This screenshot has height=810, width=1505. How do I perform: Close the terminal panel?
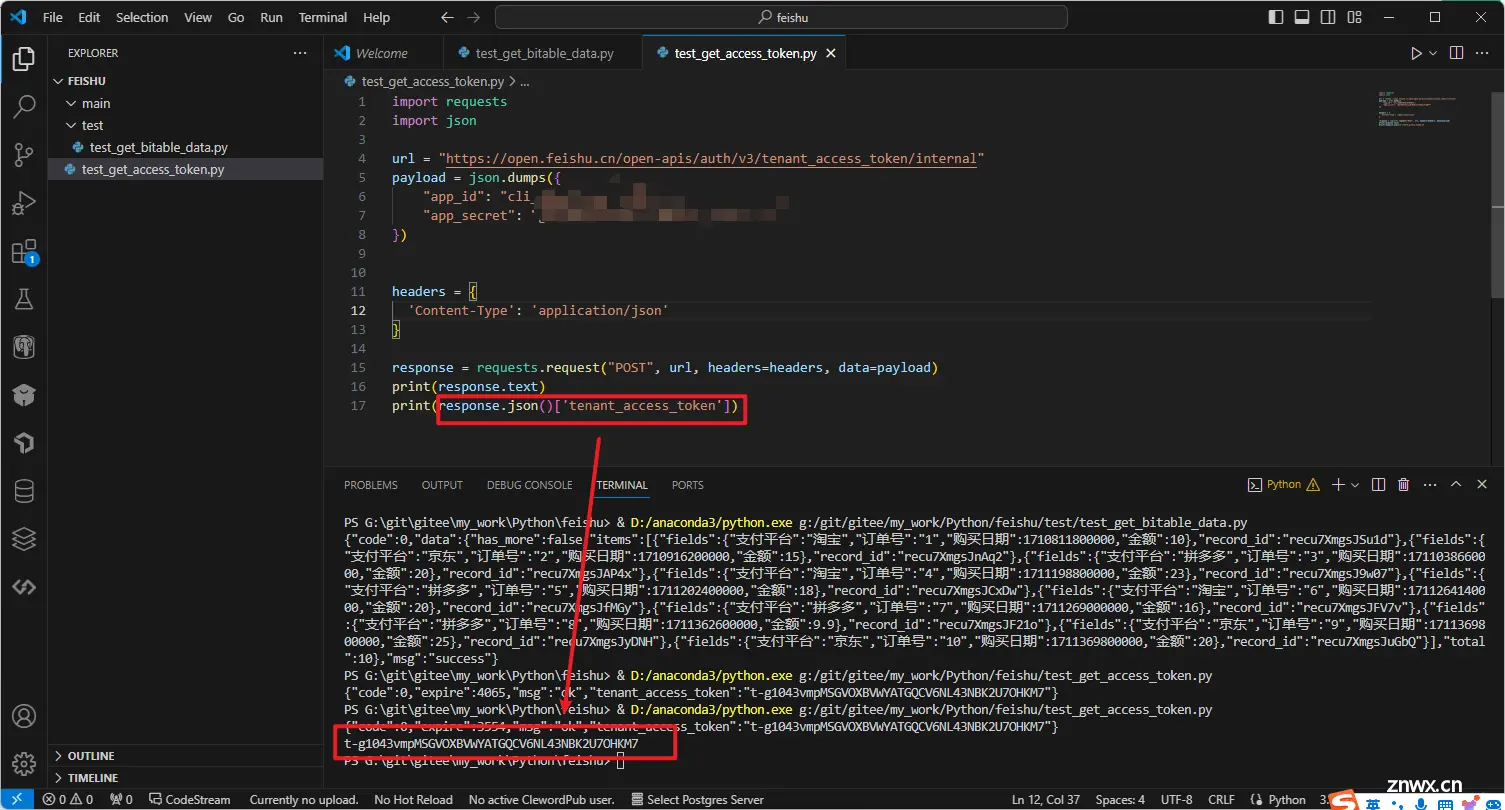(1483, 485)
